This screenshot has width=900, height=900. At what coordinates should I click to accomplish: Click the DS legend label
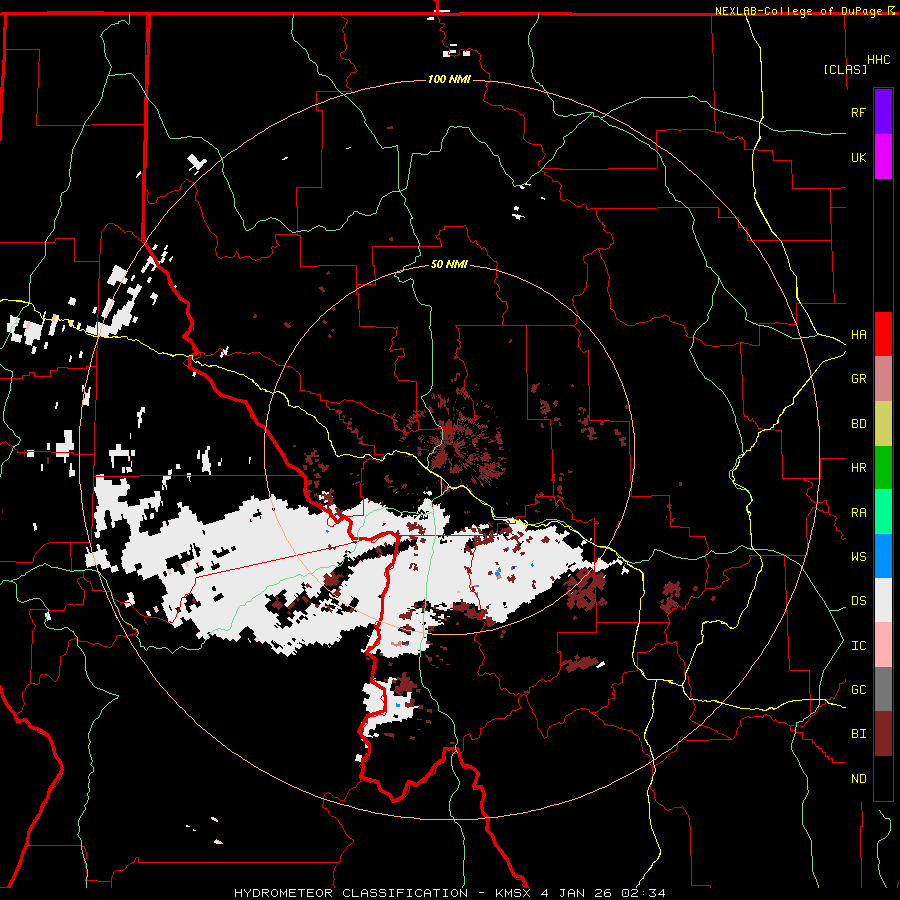pos(859,601)
